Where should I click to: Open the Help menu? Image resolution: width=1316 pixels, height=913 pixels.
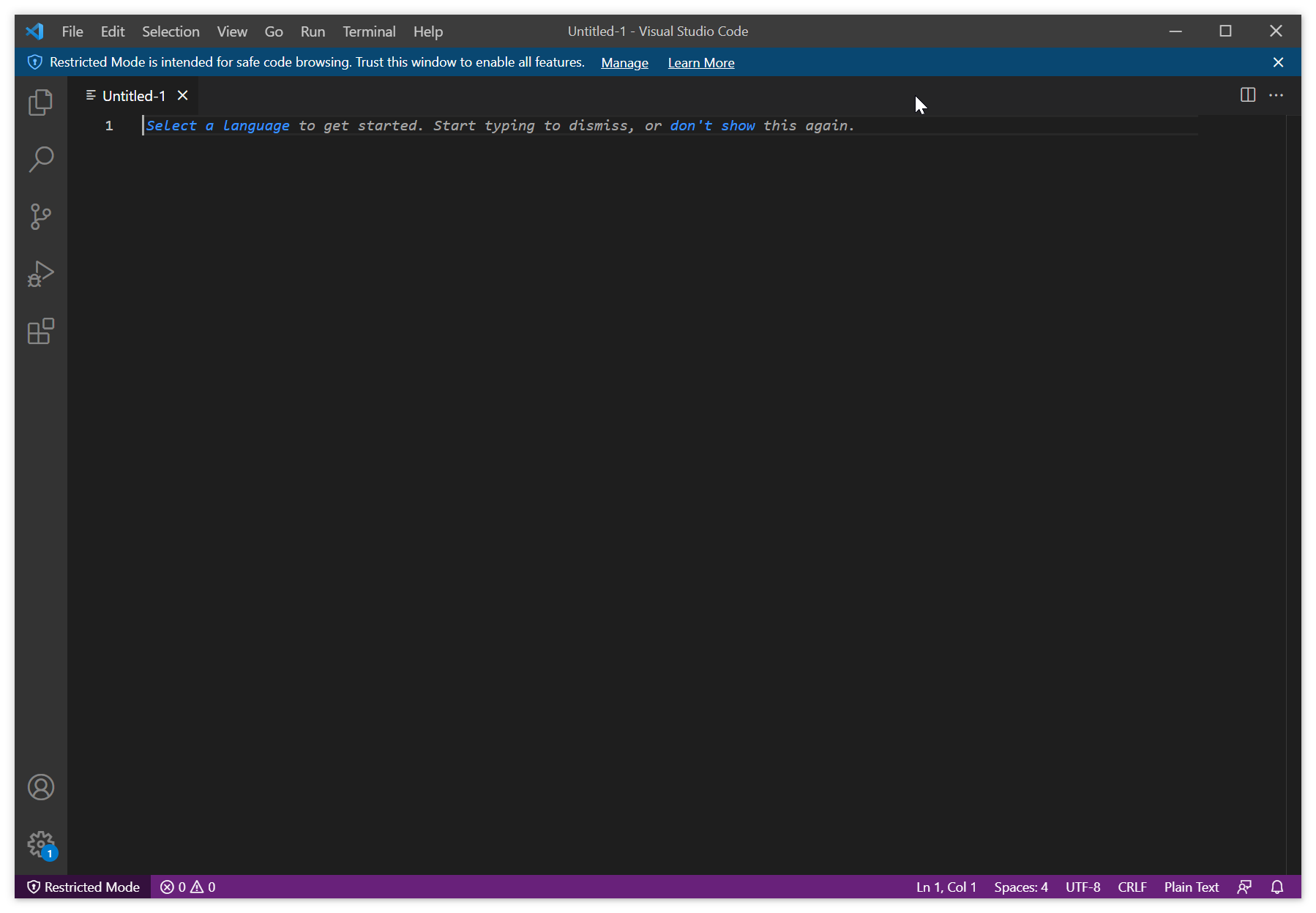(428, 31)
